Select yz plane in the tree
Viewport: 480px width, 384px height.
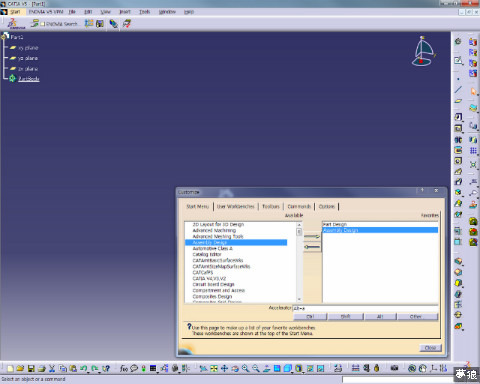(x=28, y=58)
